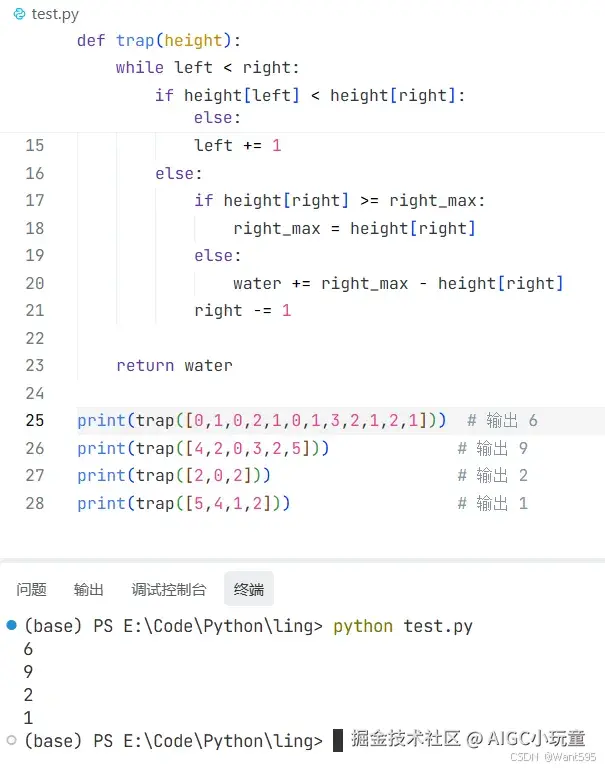Viewport: 605px width, 768px height.
Task: Click line number 25 in the gutter
Action: point(35,420)
